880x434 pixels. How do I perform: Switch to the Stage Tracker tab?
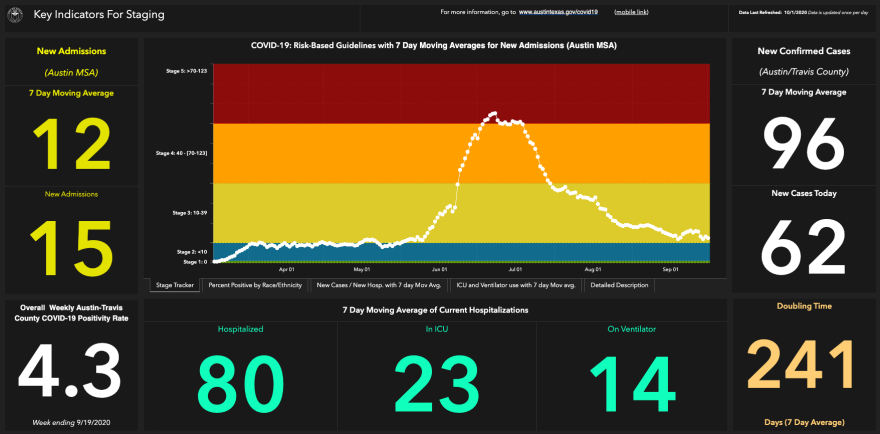[174, 285]
